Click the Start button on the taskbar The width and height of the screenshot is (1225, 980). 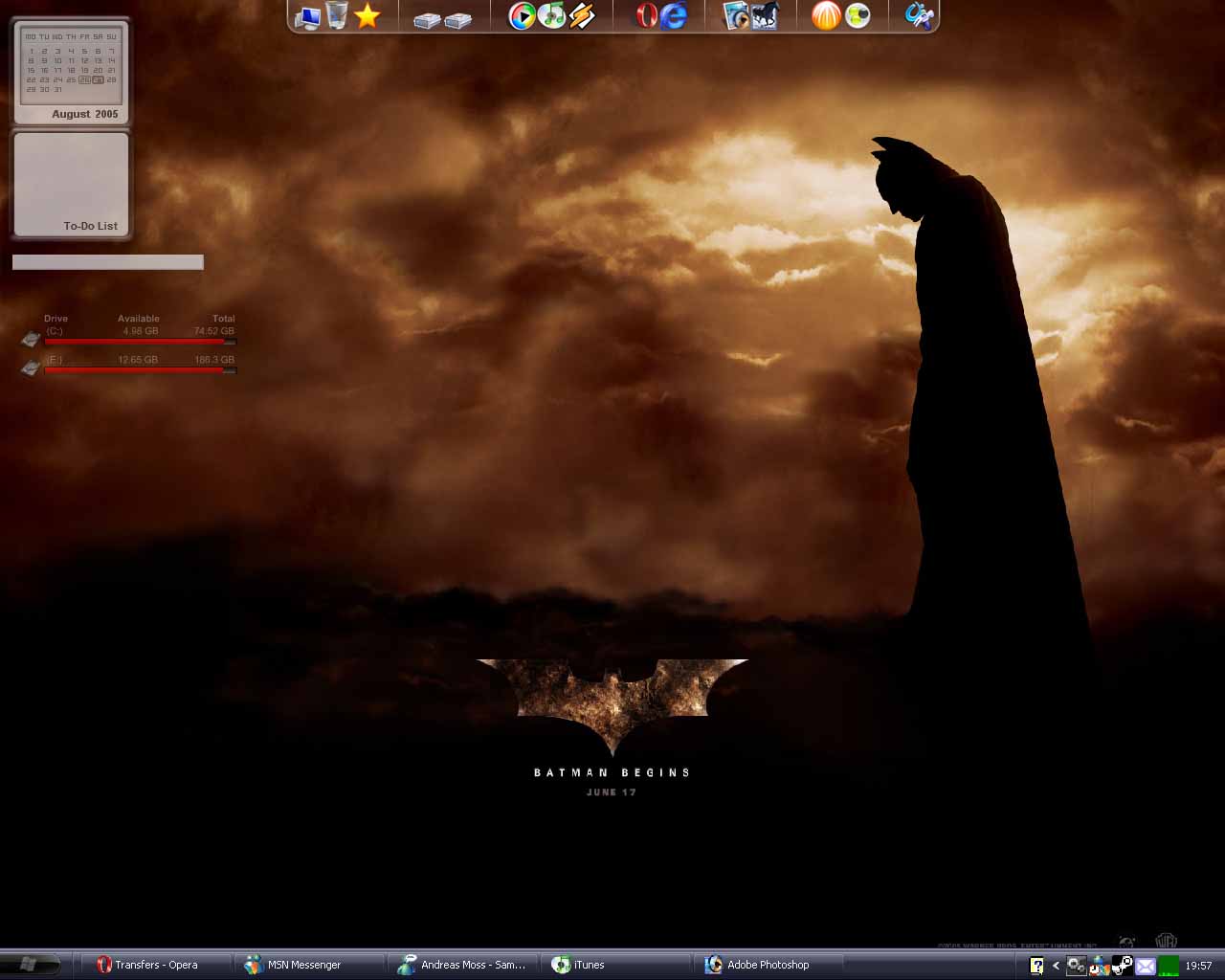(30, 965)
